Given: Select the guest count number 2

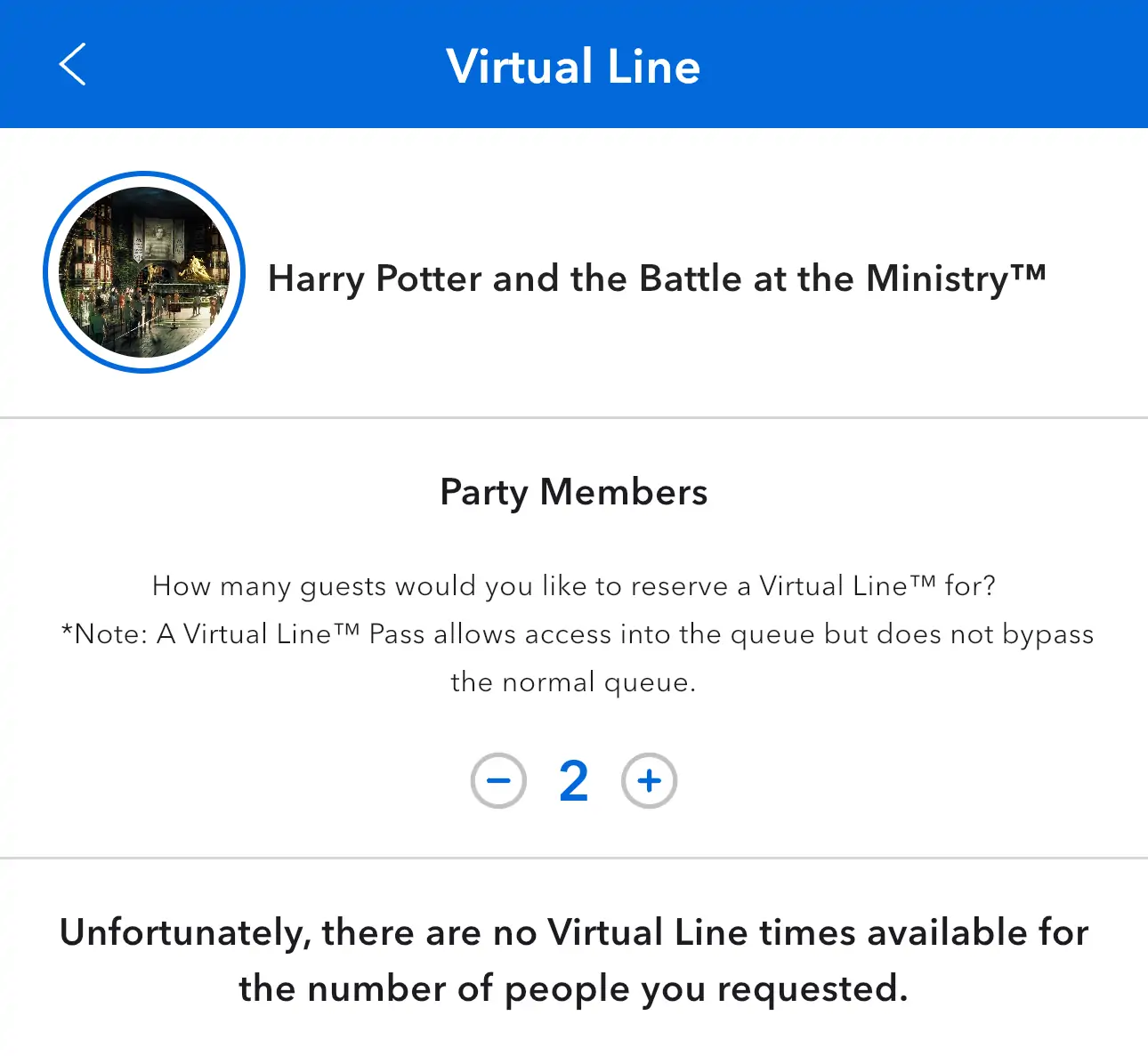Looking at the screenshot, I should (574, 781).
